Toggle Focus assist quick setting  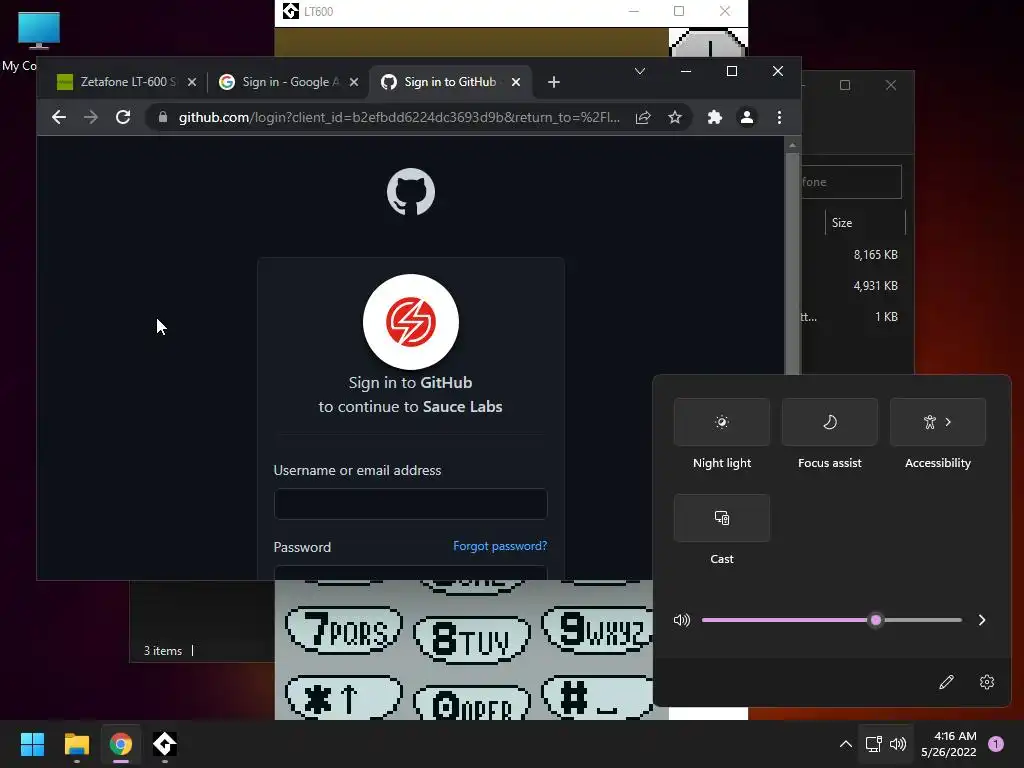click(x=829, y=422)
